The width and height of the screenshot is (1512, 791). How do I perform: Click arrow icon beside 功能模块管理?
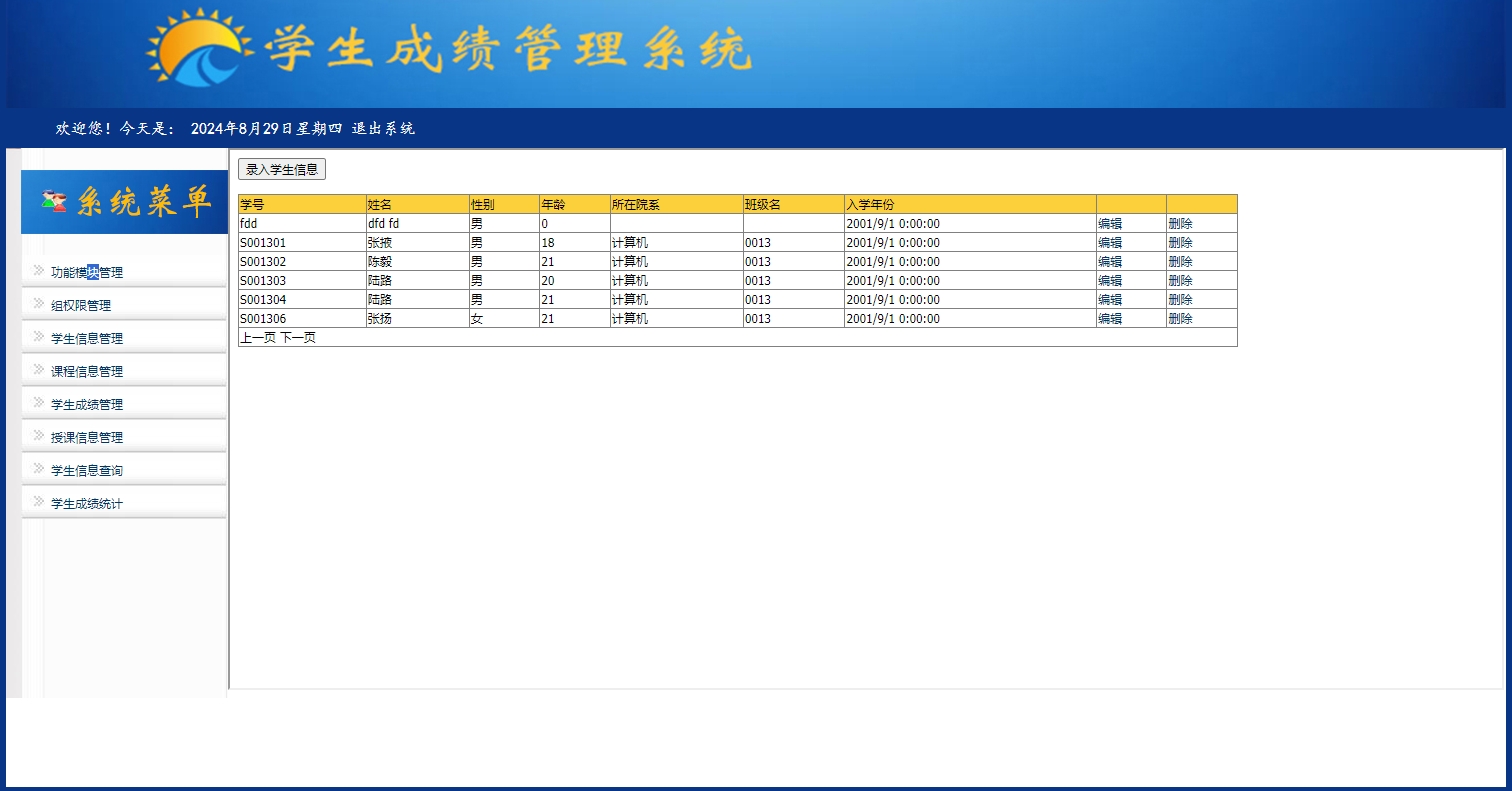38,270
